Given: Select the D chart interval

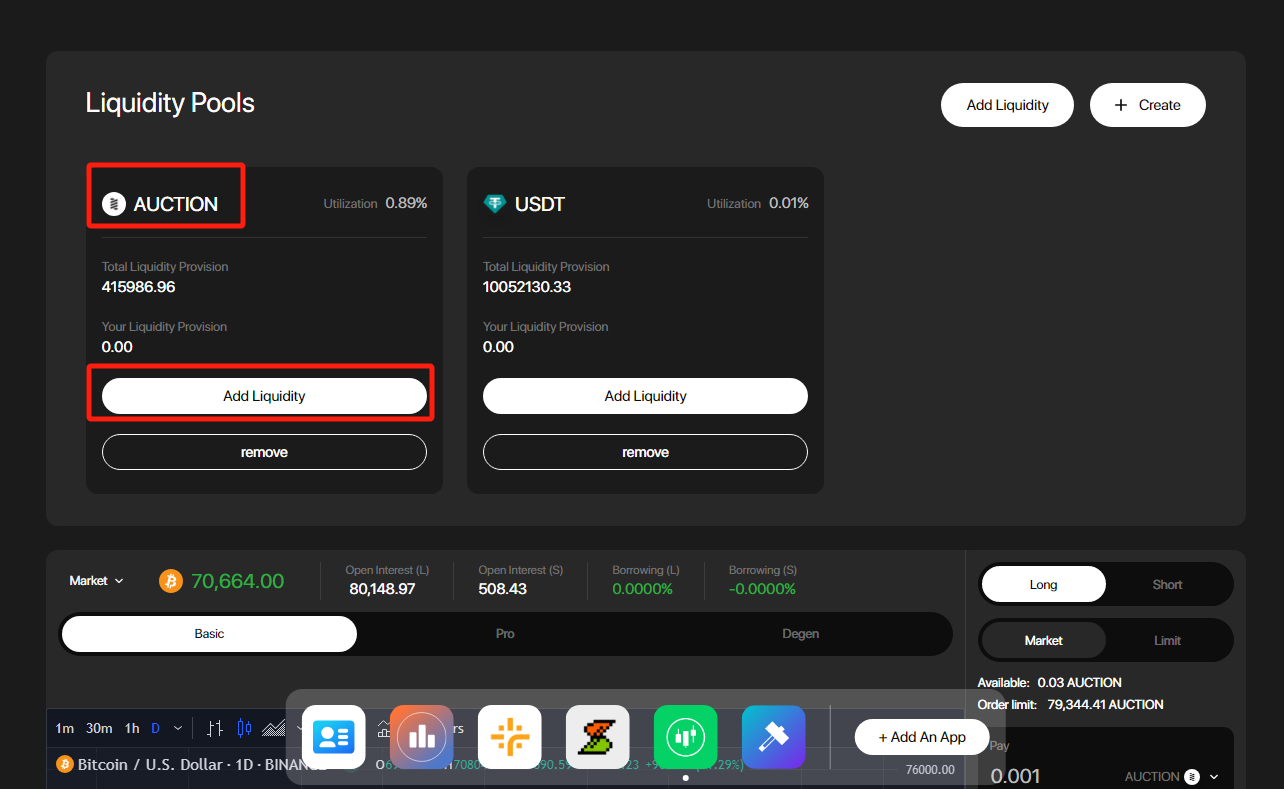Looking at the screenshot, I should pos(156,728).
